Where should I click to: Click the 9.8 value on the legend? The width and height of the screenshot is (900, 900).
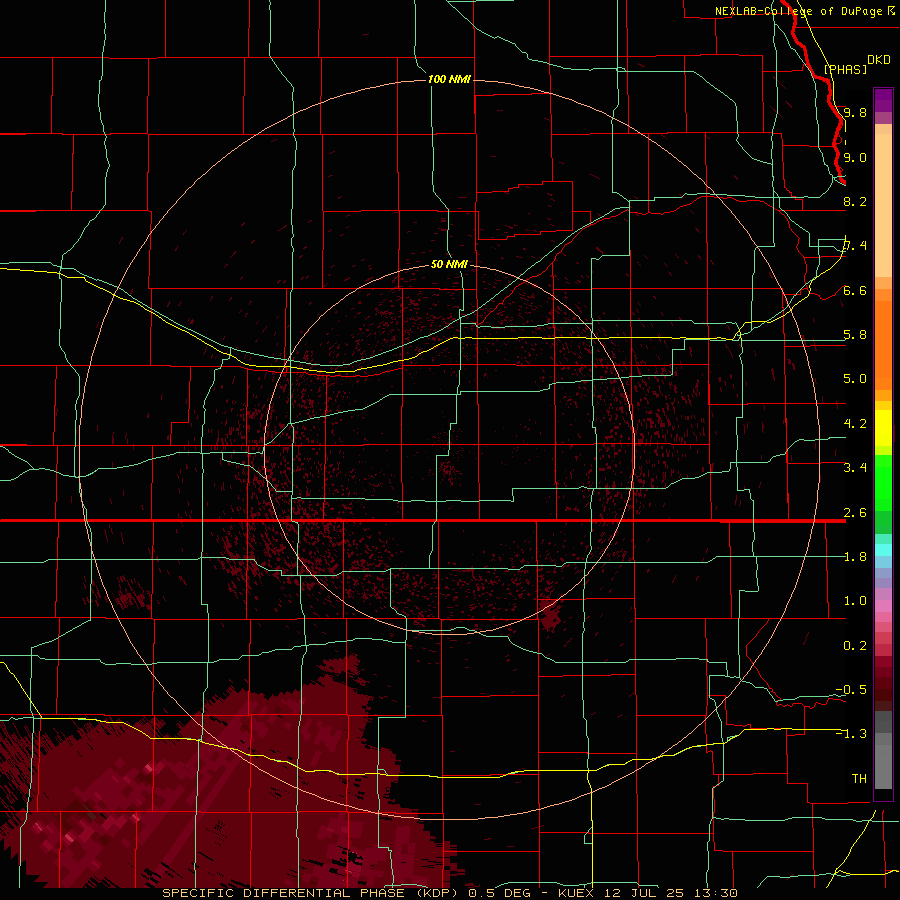[x=855, y=112]
